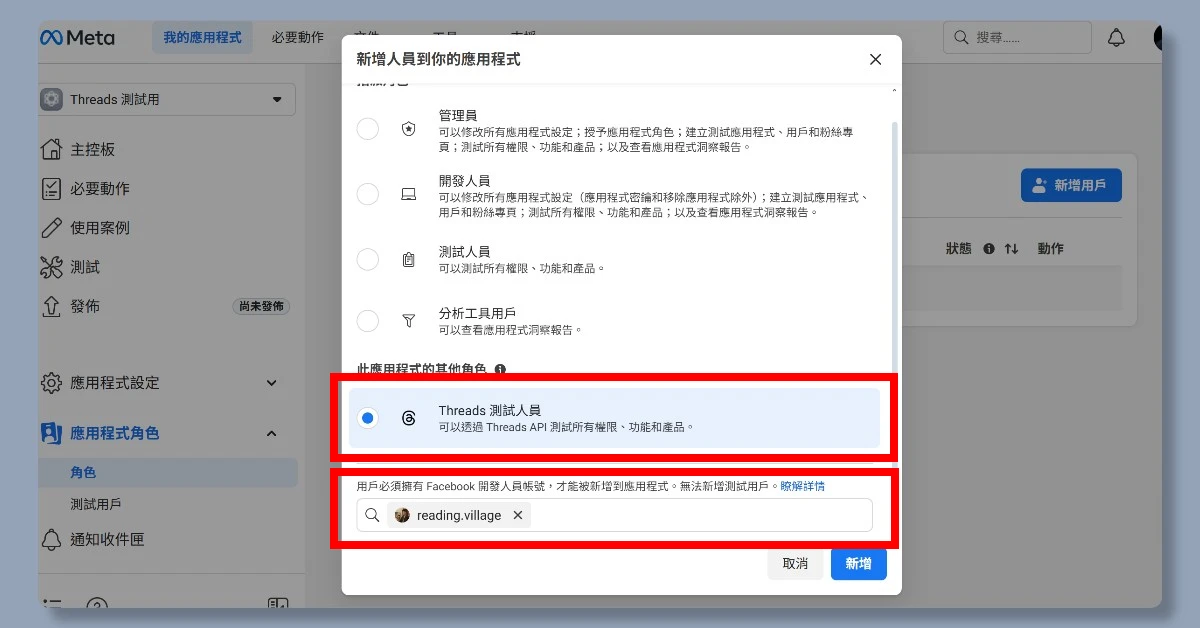The height and width of the screenshot is (628, 1200).
Task: Remove the reading.village chip
Action: (517, 515)
